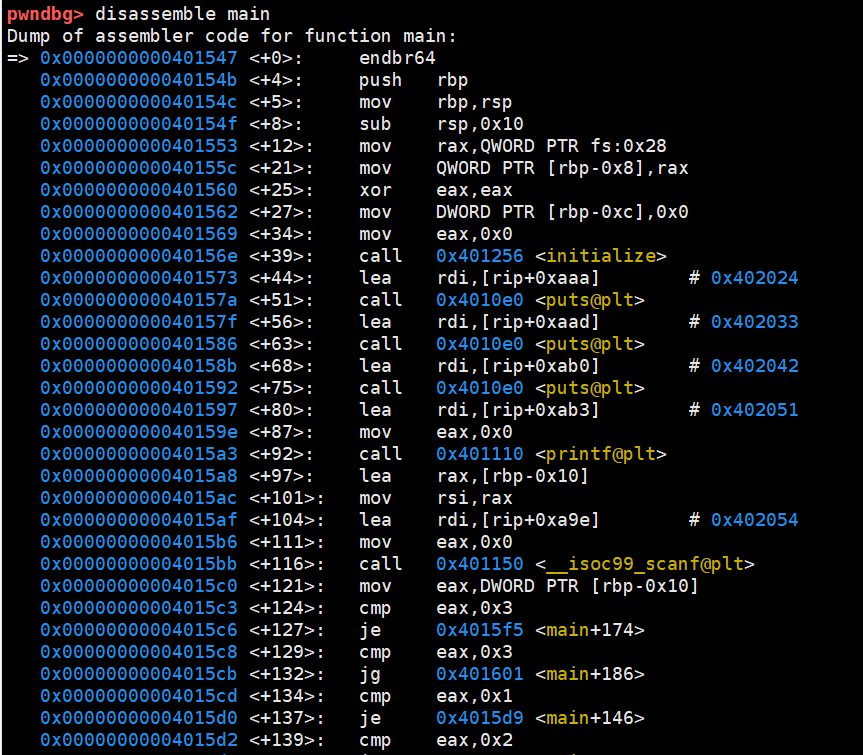The image size is (863, 755).
Task: Click address 0x0000000000401597
Action: pos(139,410)
